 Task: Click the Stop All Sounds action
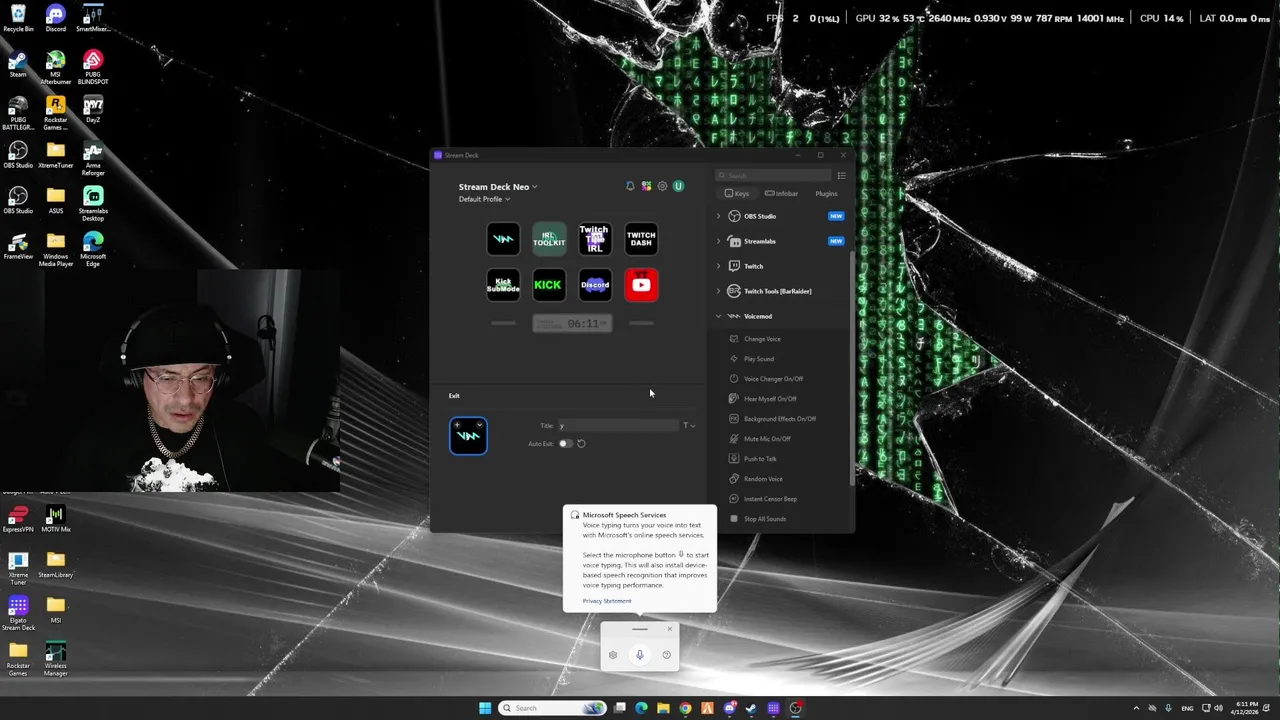[765, 519]
